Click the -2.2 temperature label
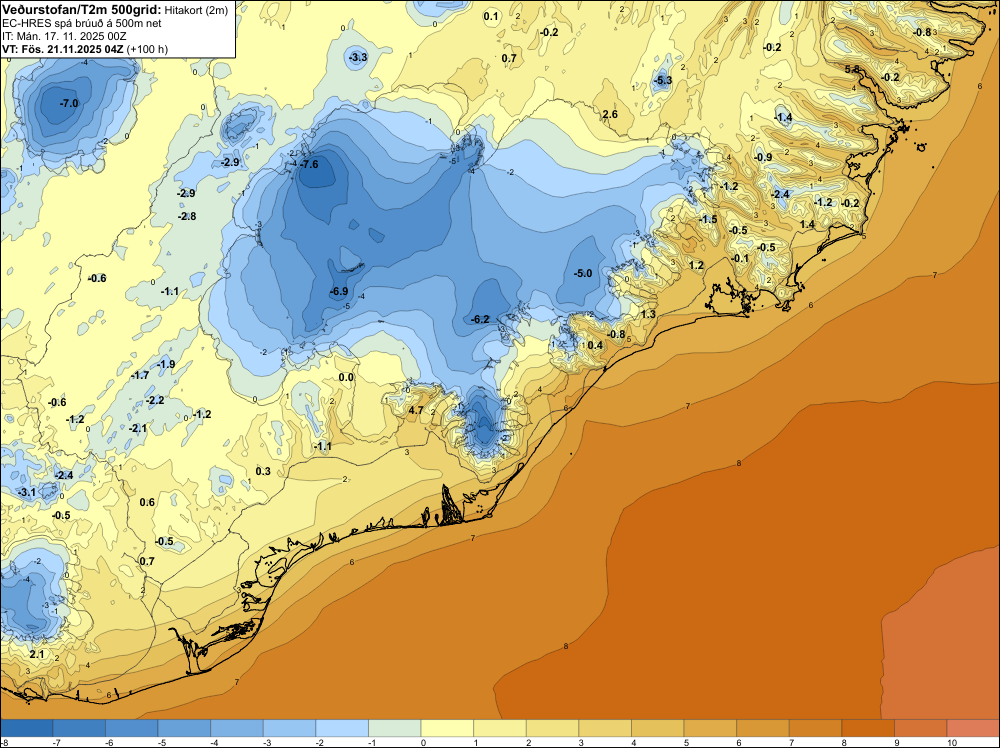The height and width of the screenshot is (748, 1000). coord(155,400)
